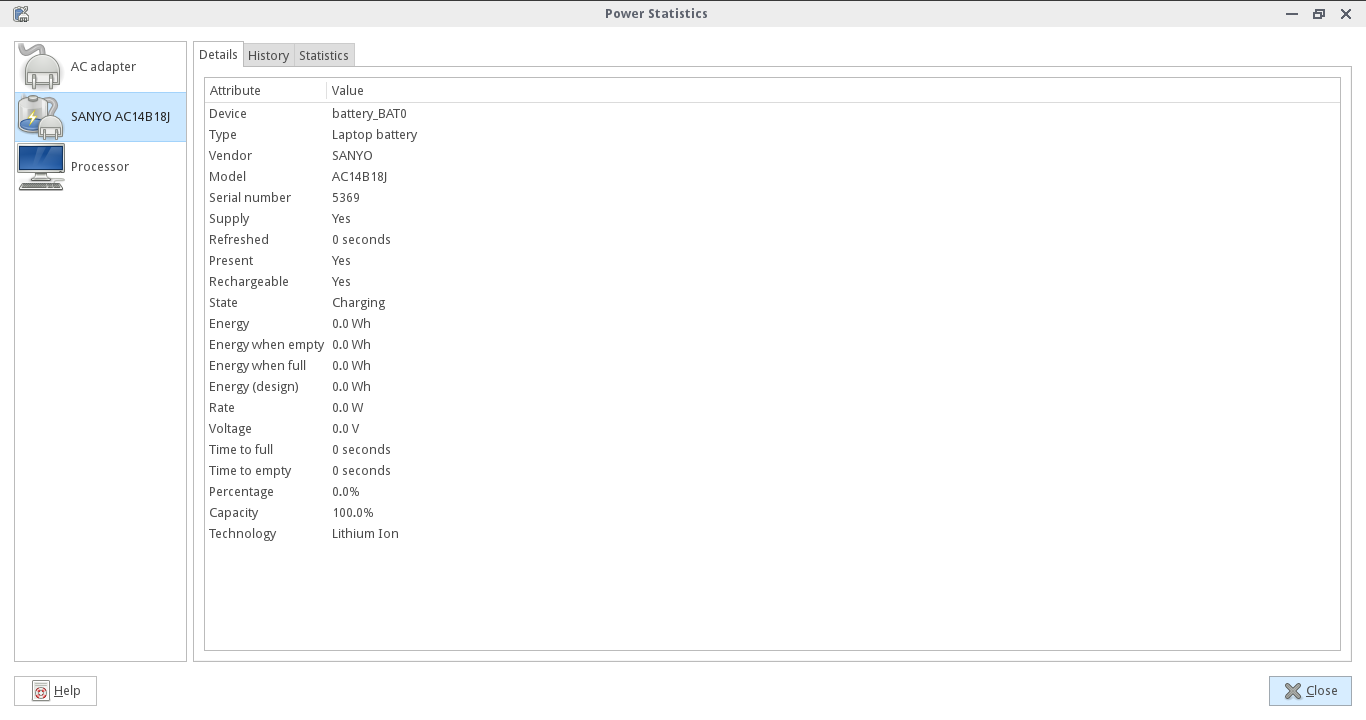Viewport: 1366px width, 720px height.
Task: Choose the Processor label in device list
Action: (x=100, y=167)
